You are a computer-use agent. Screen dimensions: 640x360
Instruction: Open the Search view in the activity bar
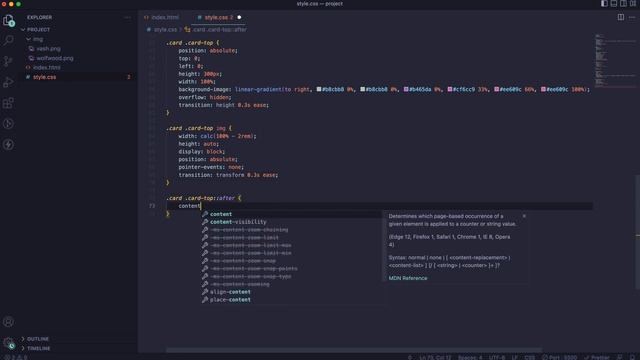click(x=8, y=40)
